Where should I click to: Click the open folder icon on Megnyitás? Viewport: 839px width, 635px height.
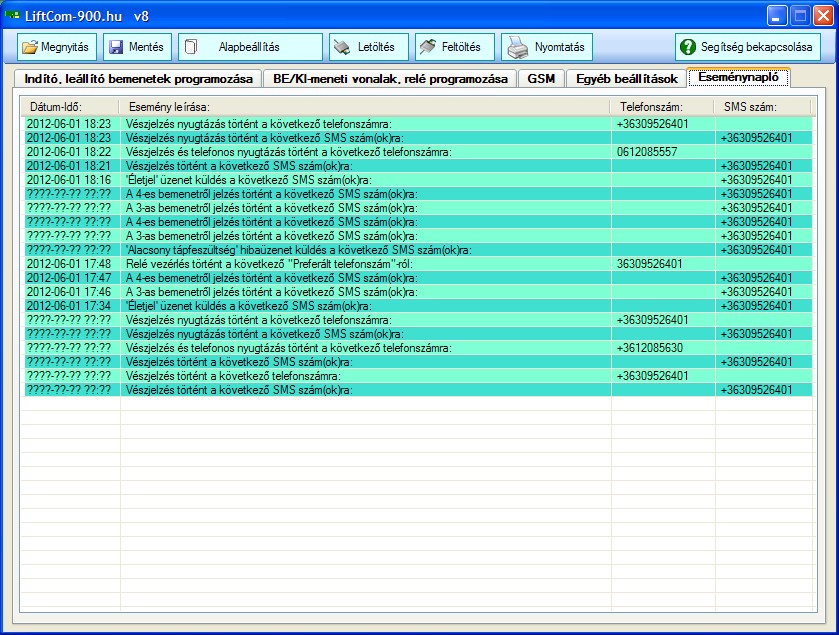30,47
